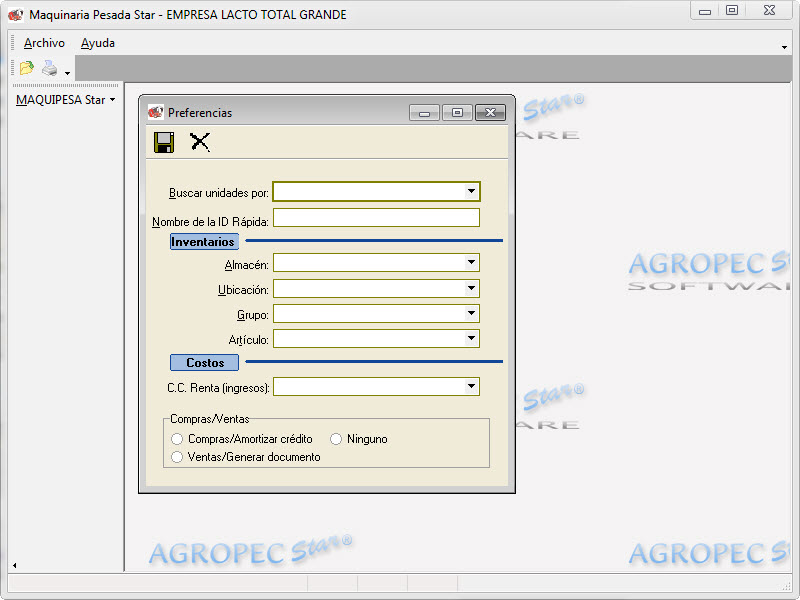Minimize the Maquinaria Pesada Star window

705,11
